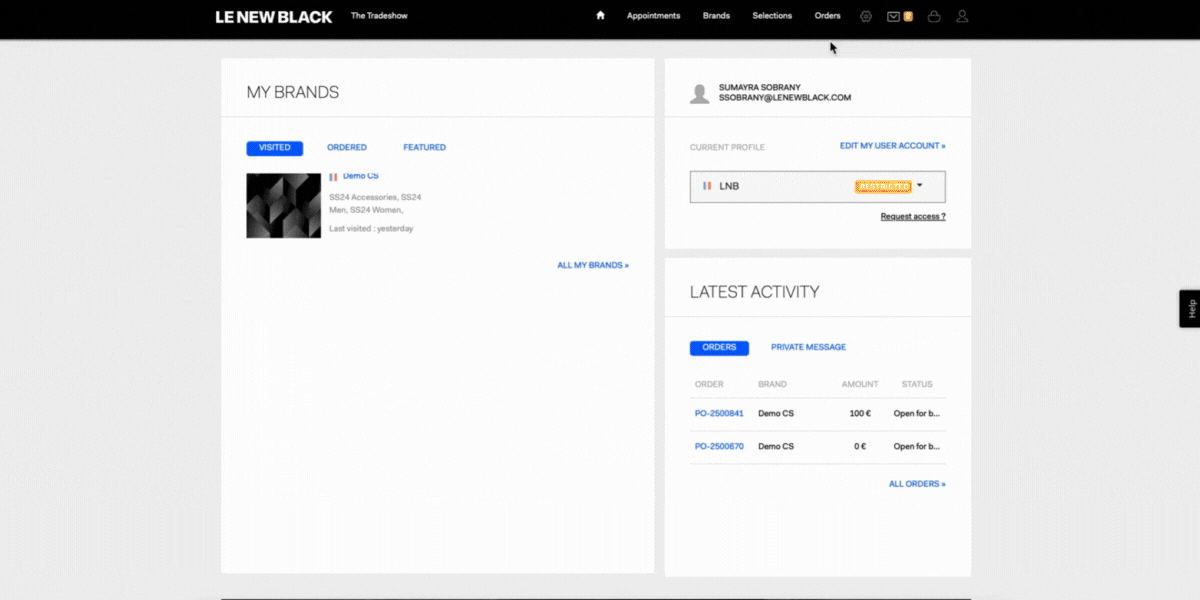Image resolution: width=1200 pixels, height=600 pixels.
Task: Go to the home icon in the navbar
Action: 600,16
